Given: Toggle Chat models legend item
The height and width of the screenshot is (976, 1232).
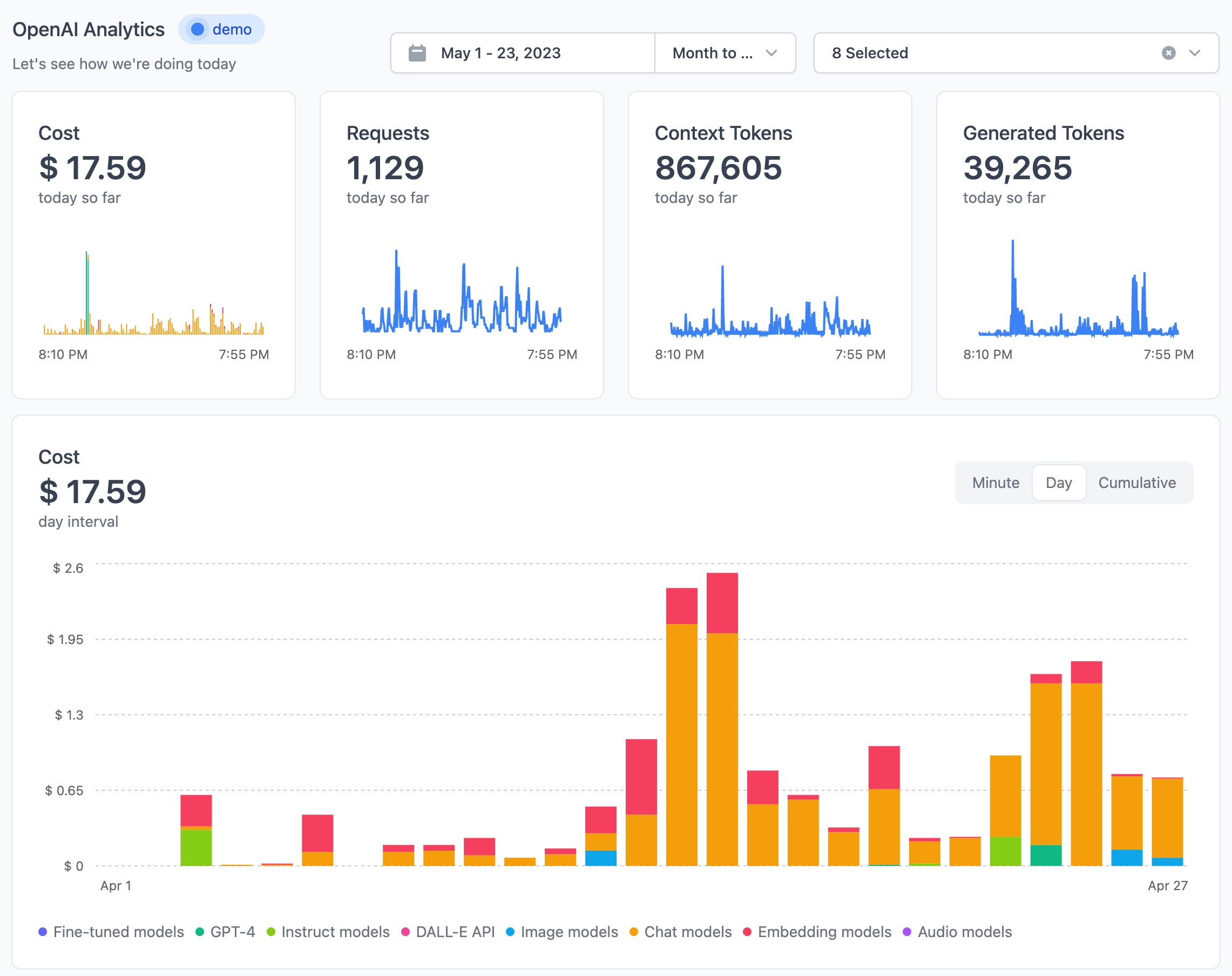Looking at the screenshot, I should [681, 932].
